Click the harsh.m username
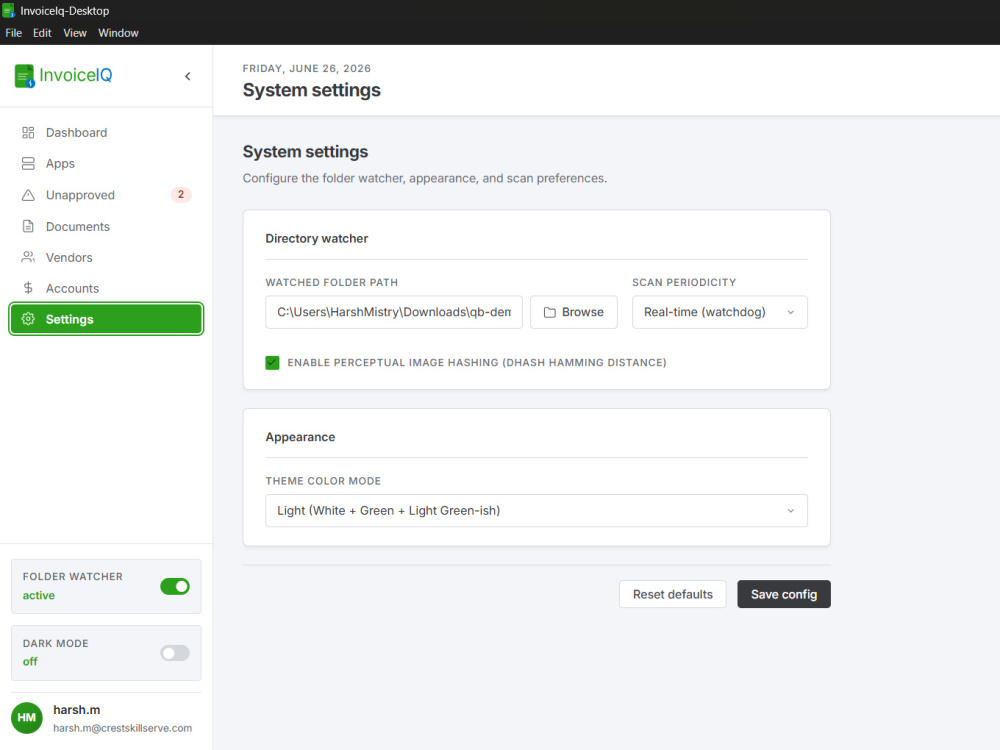Image resolution: width=1000 pixels, height=750 pixels. (77, 710)
